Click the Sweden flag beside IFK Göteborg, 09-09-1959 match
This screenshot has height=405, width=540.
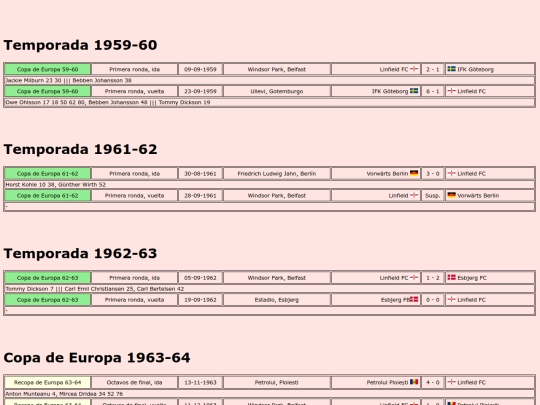(x=451, y=69)
